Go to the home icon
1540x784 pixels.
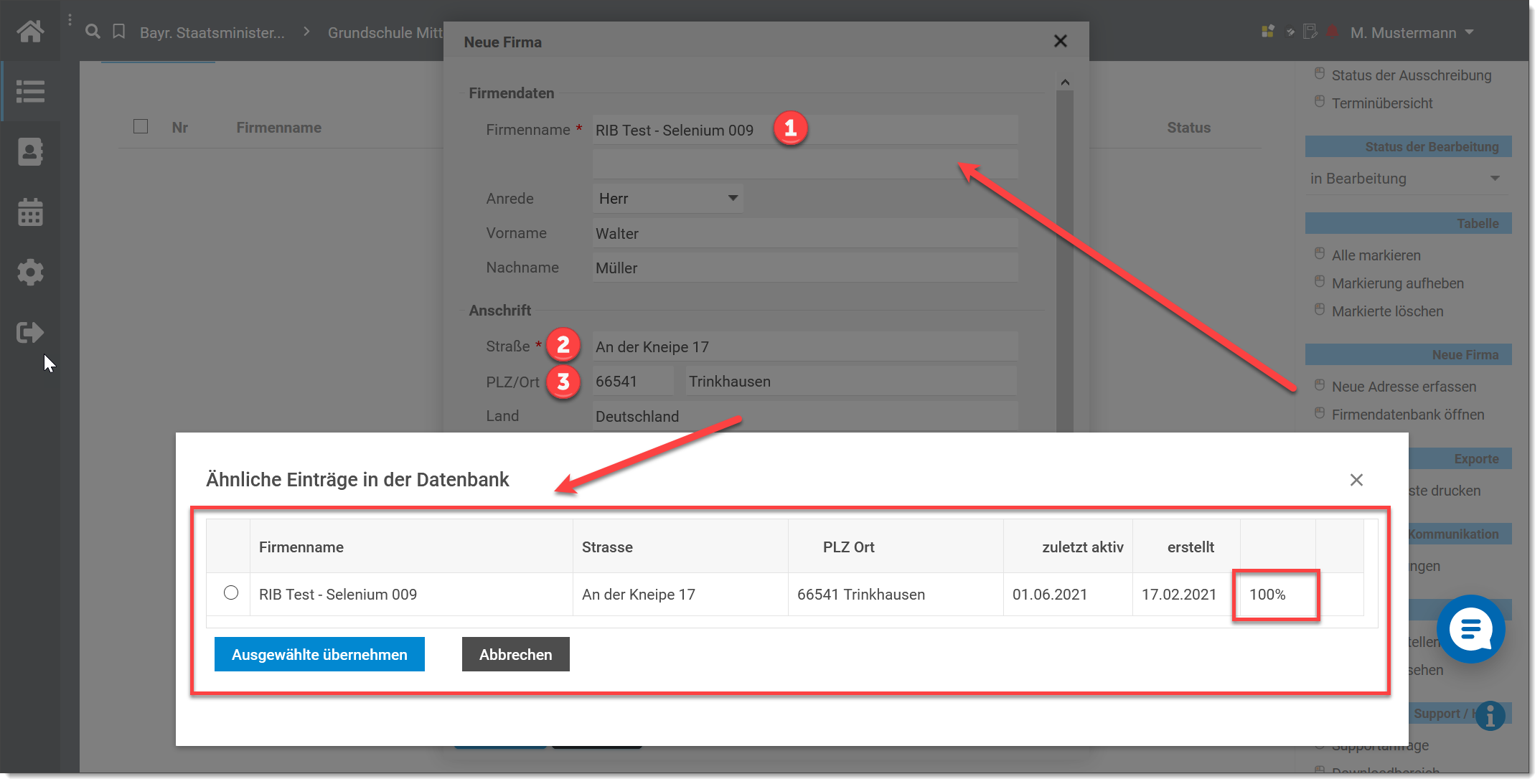coord(30,32)
